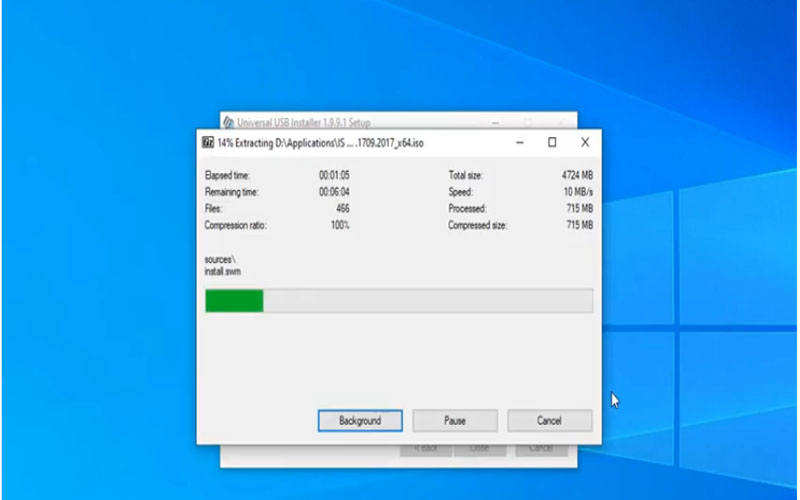The image size is (800, 500).
Task: Pause the extraction
Action: [x=455, y=420]
